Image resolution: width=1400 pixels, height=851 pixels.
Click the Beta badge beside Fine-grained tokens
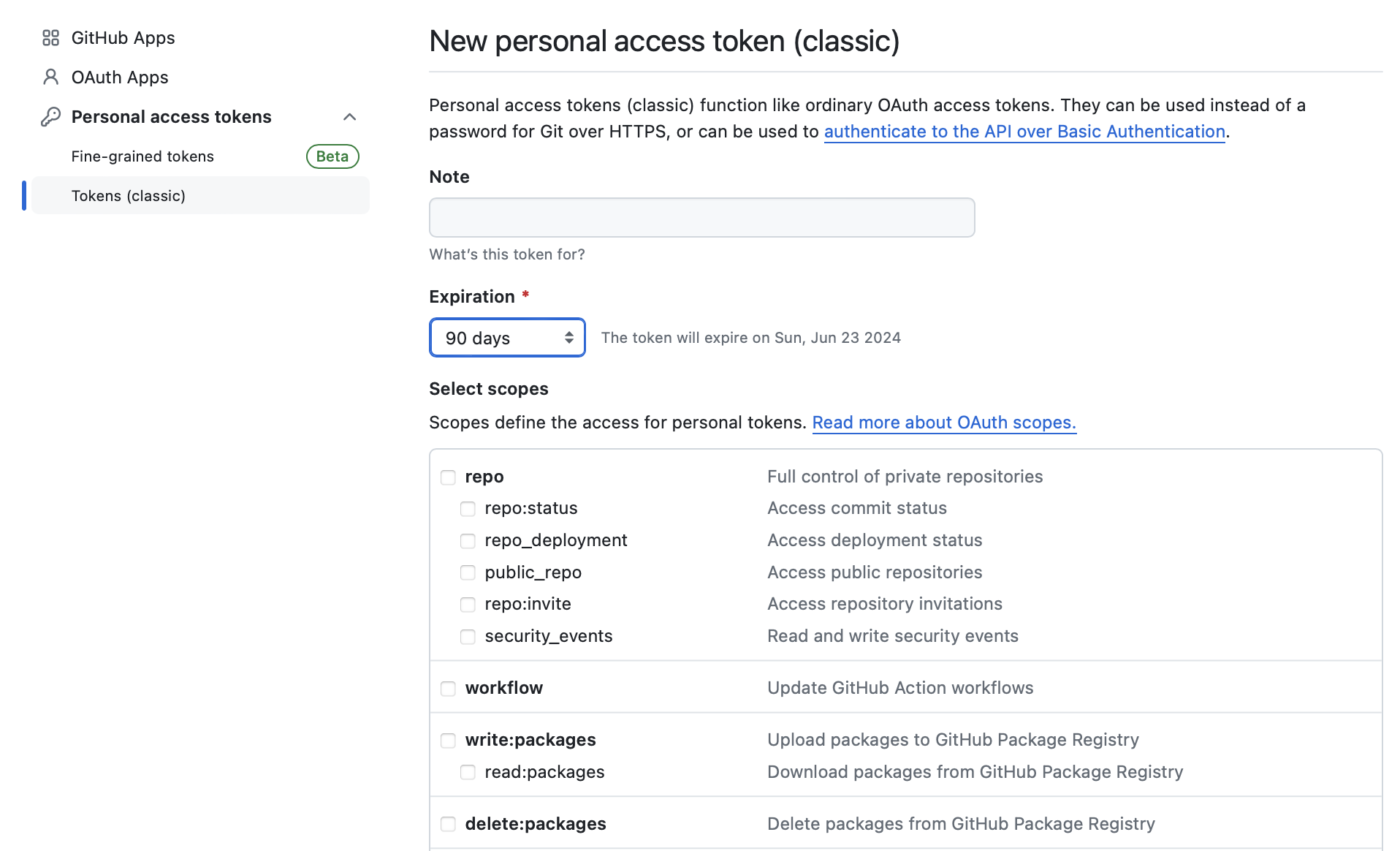[x=332, y=156]
